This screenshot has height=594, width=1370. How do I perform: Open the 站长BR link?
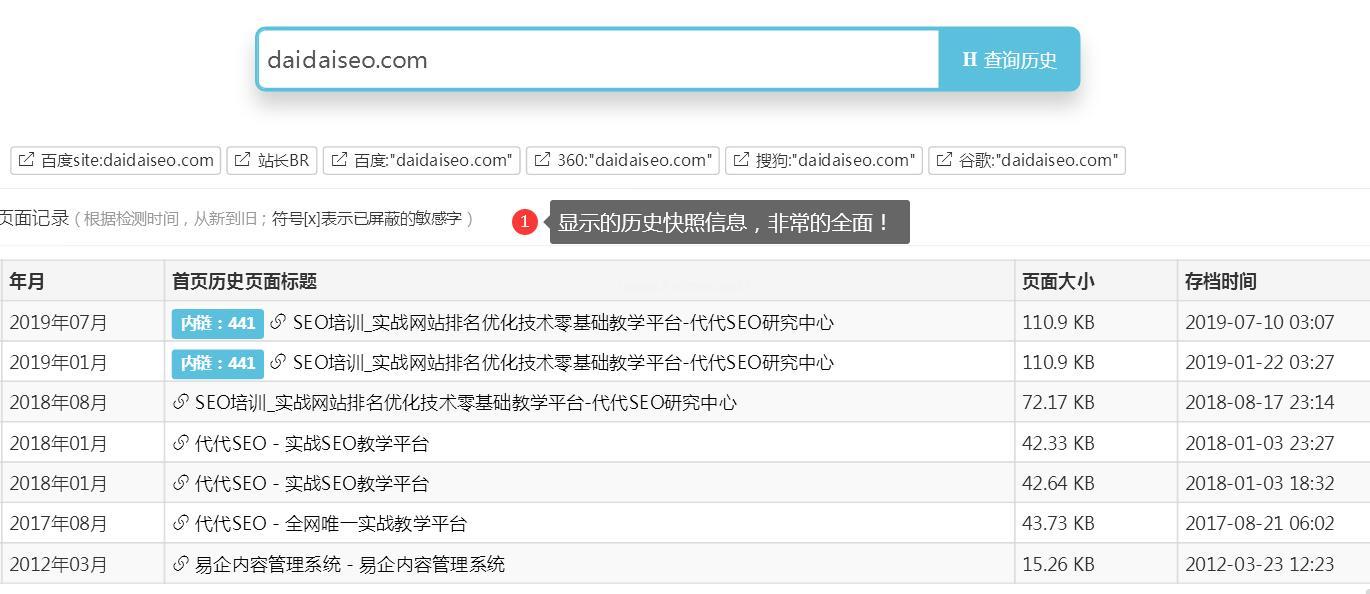pos(272,160)
